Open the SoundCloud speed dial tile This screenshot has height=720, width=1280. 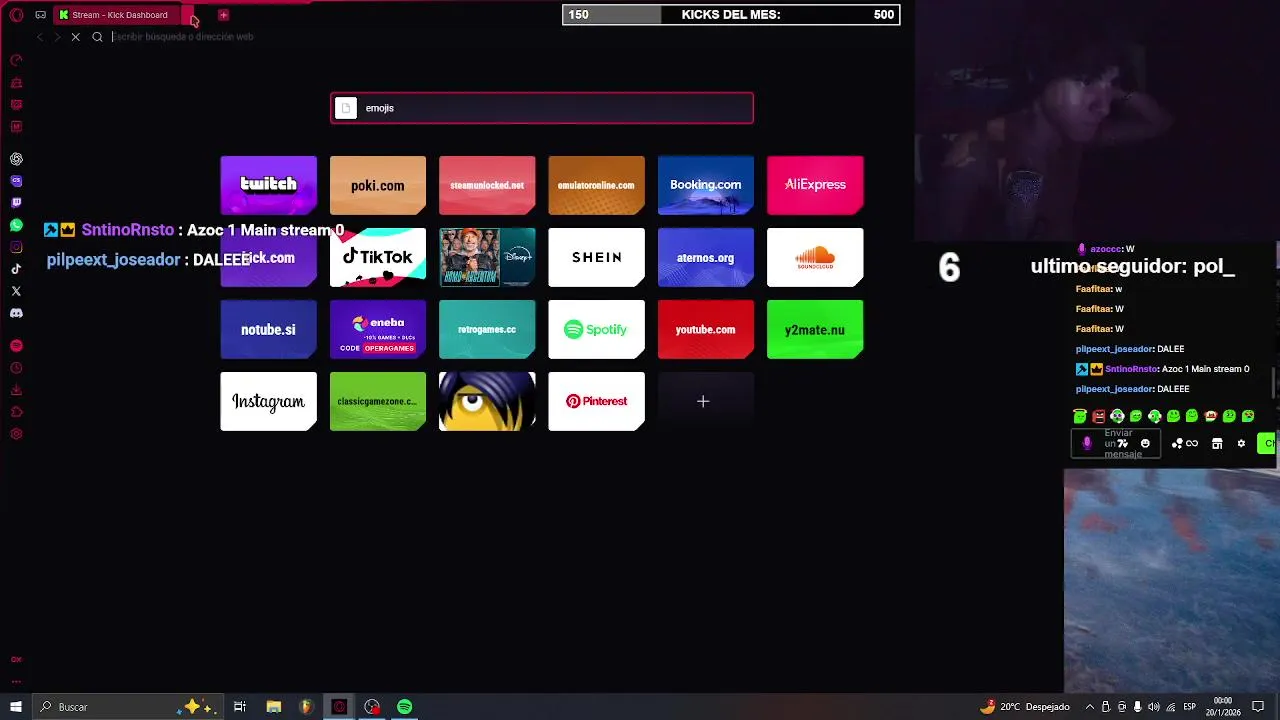point(815,257)
